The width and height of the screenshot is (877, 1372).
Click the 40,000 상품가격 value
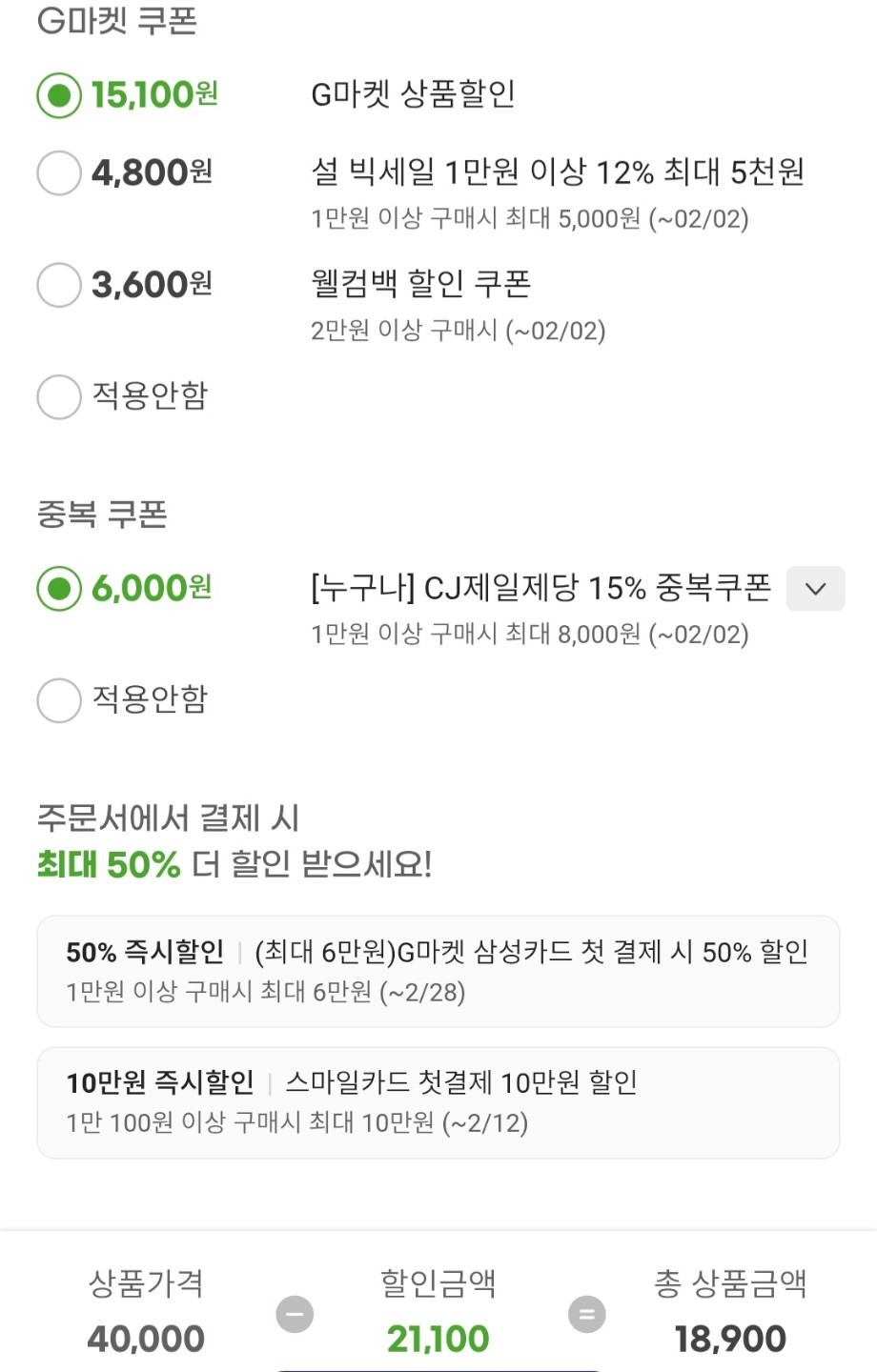point(146,1340)
